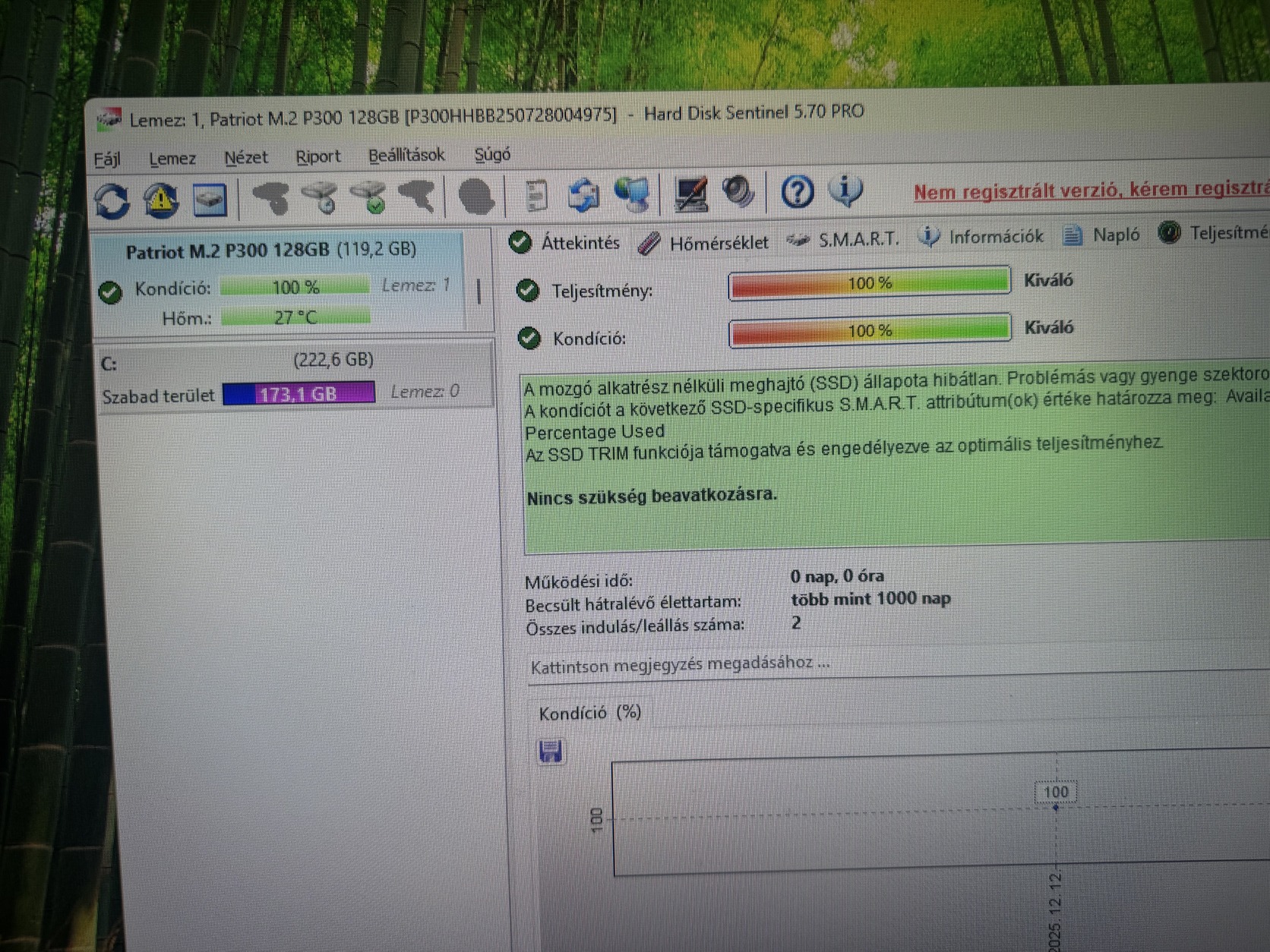Open the S.M.A.R.T. tab
The image size is (1270, 952).
842,240
